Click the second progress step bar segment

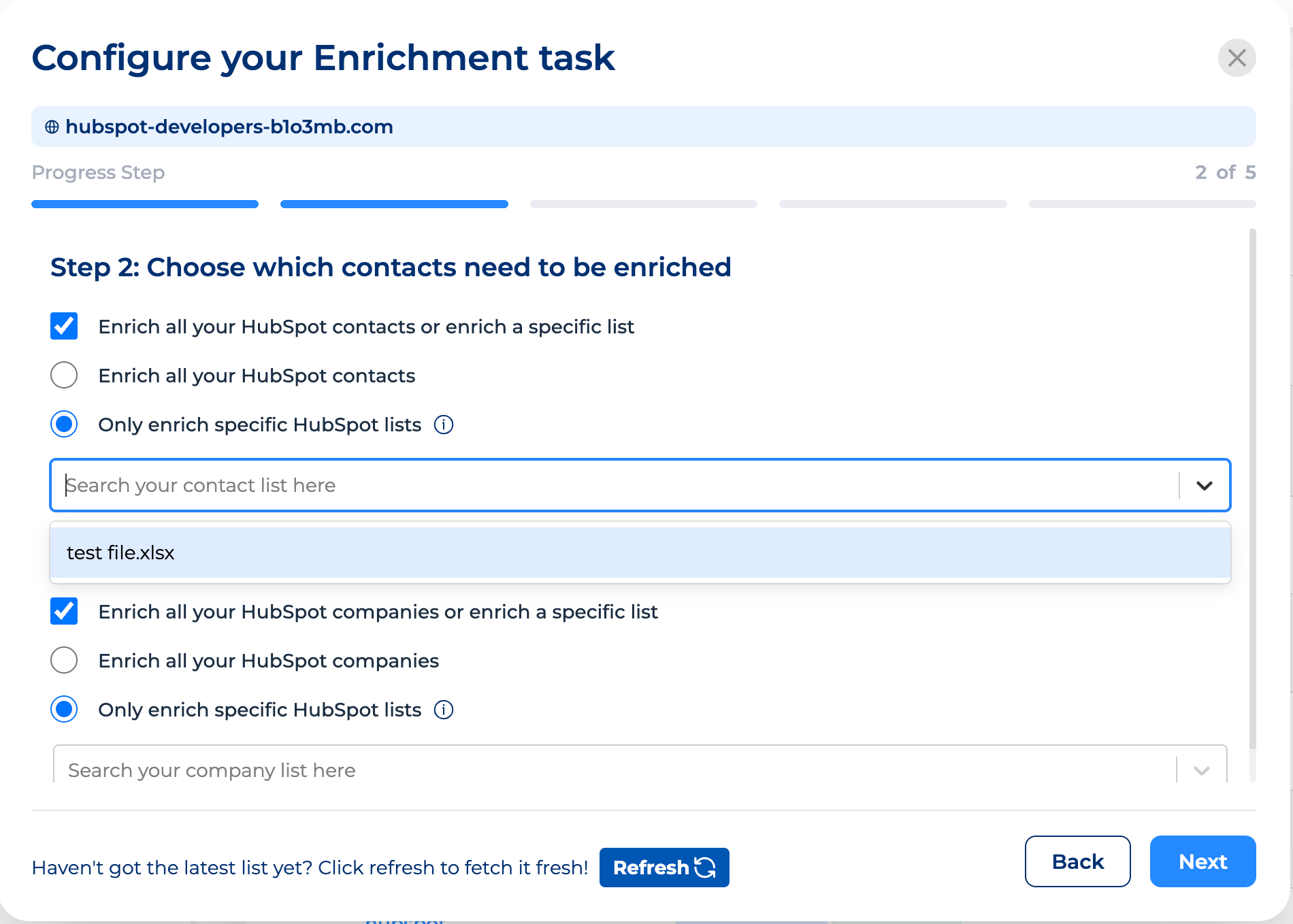click(x=393, y=204)
